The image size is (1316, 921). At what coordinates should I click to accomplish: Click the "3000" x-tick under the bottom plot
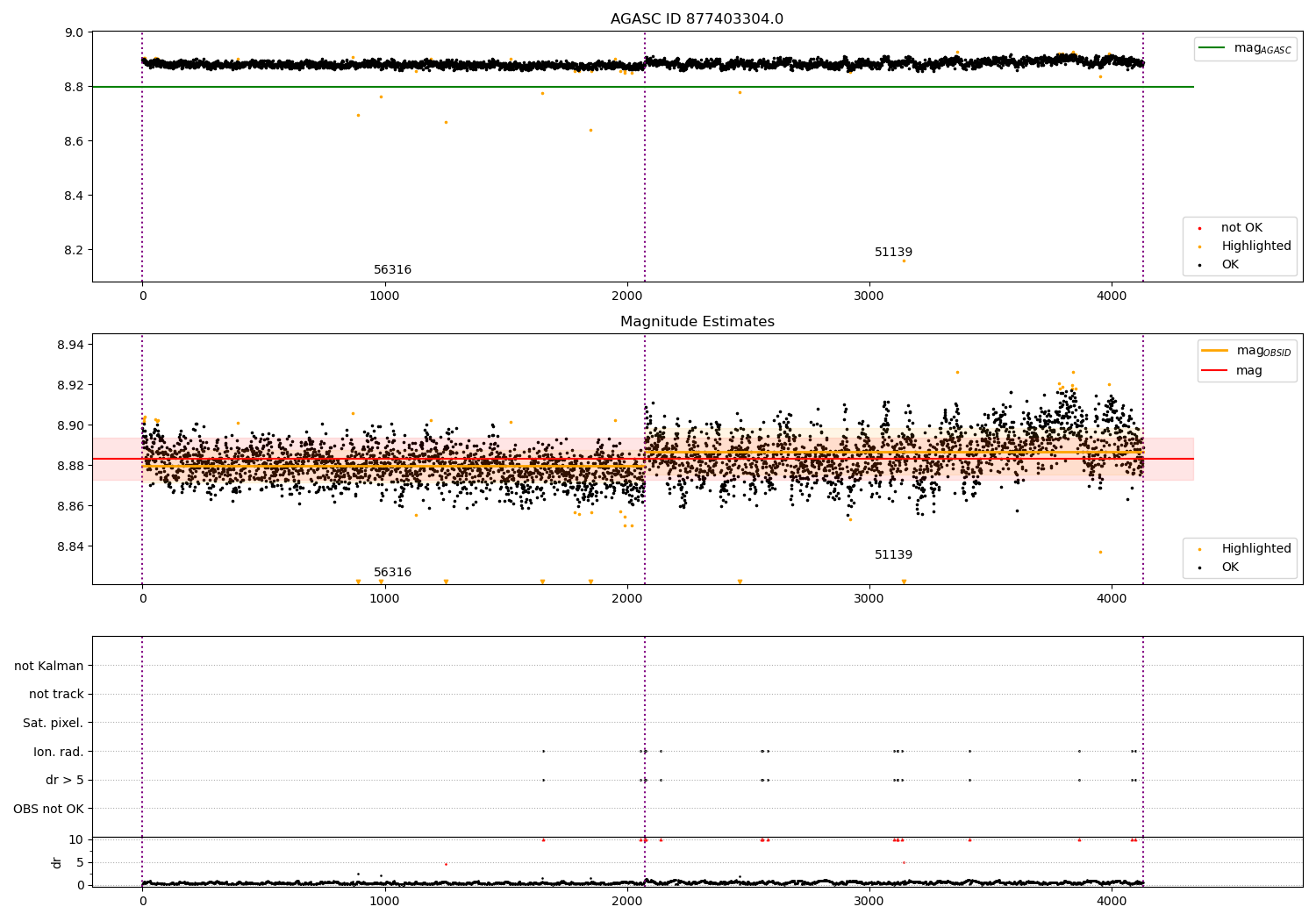point(869,902)
